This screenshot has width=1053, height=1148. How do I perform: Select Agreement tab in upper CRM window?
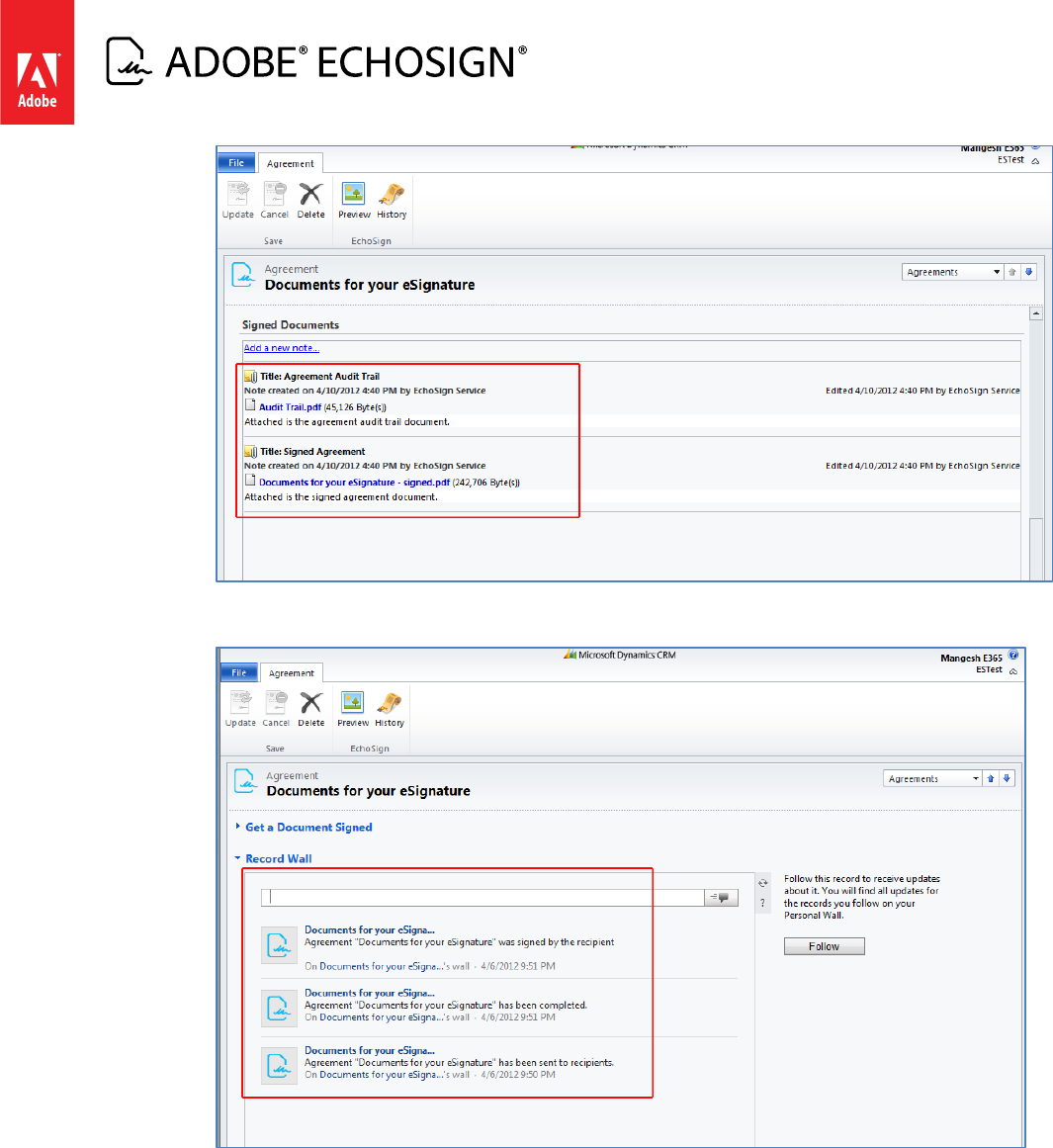pyautogui.click(x=290, y=163)
